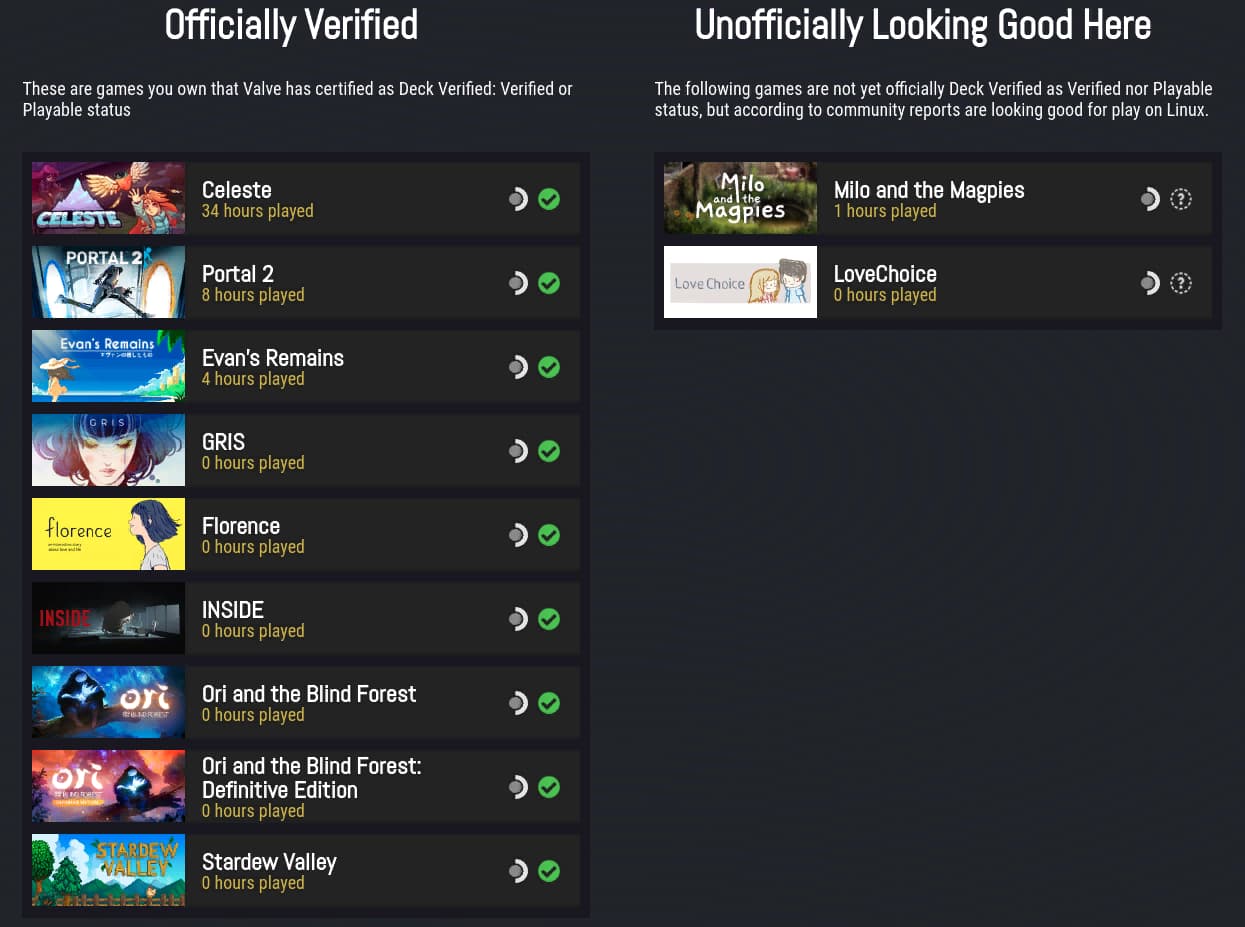
Task: Click the '34 hours played' text under Celeste
Action: tap(258, 211)
